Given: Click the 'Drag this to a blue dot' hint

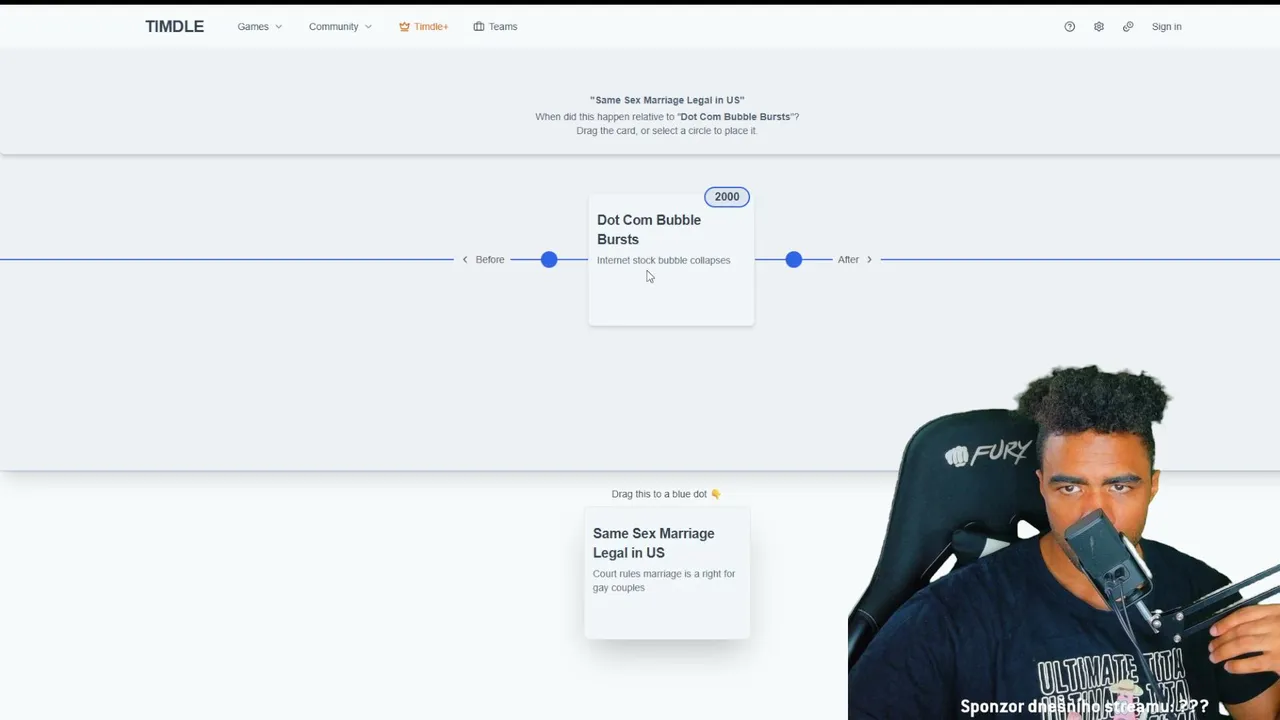Looking at the screenshot, I should point(666,494).
